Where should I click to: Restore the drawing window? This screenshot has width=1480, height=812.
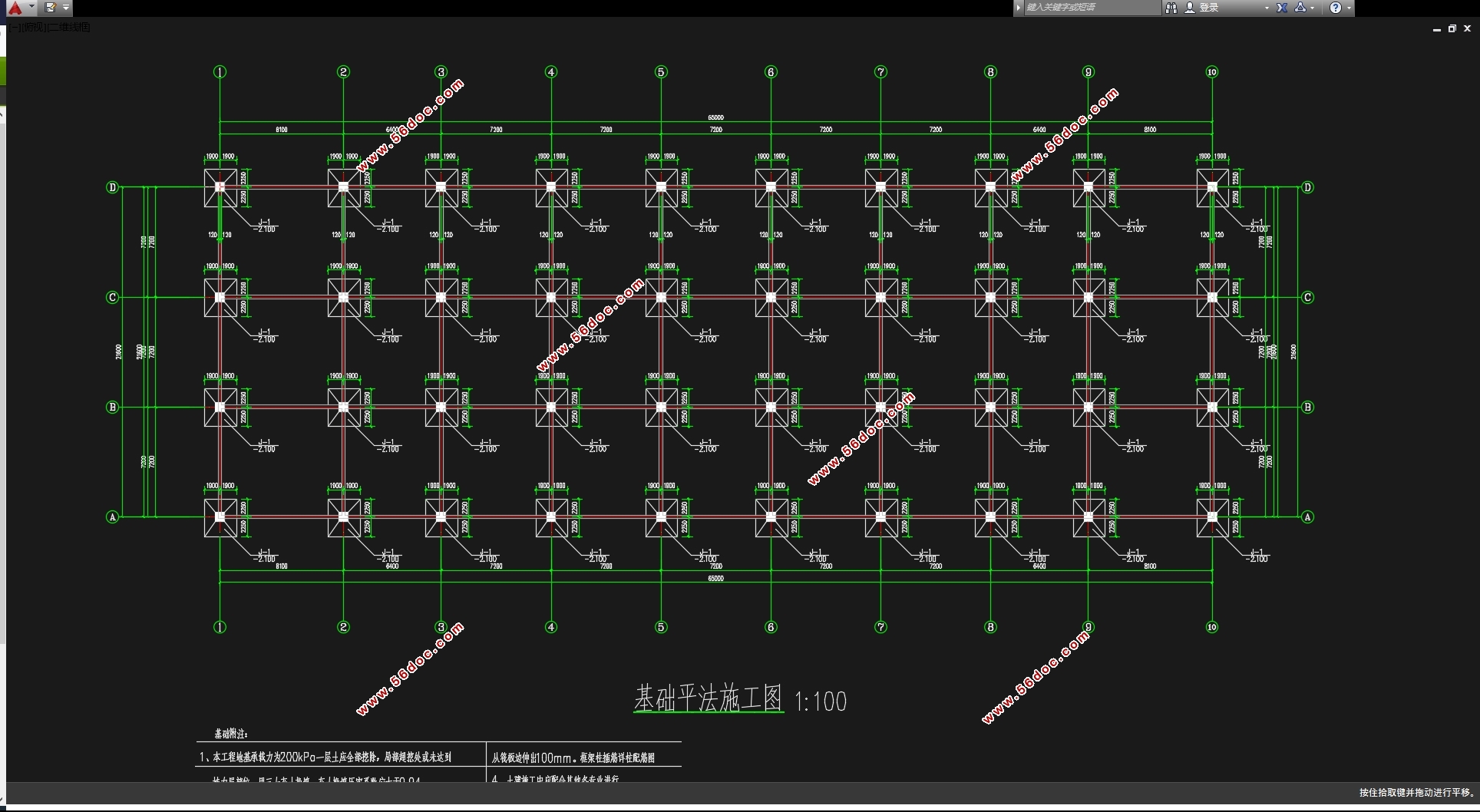(1452, 28)
